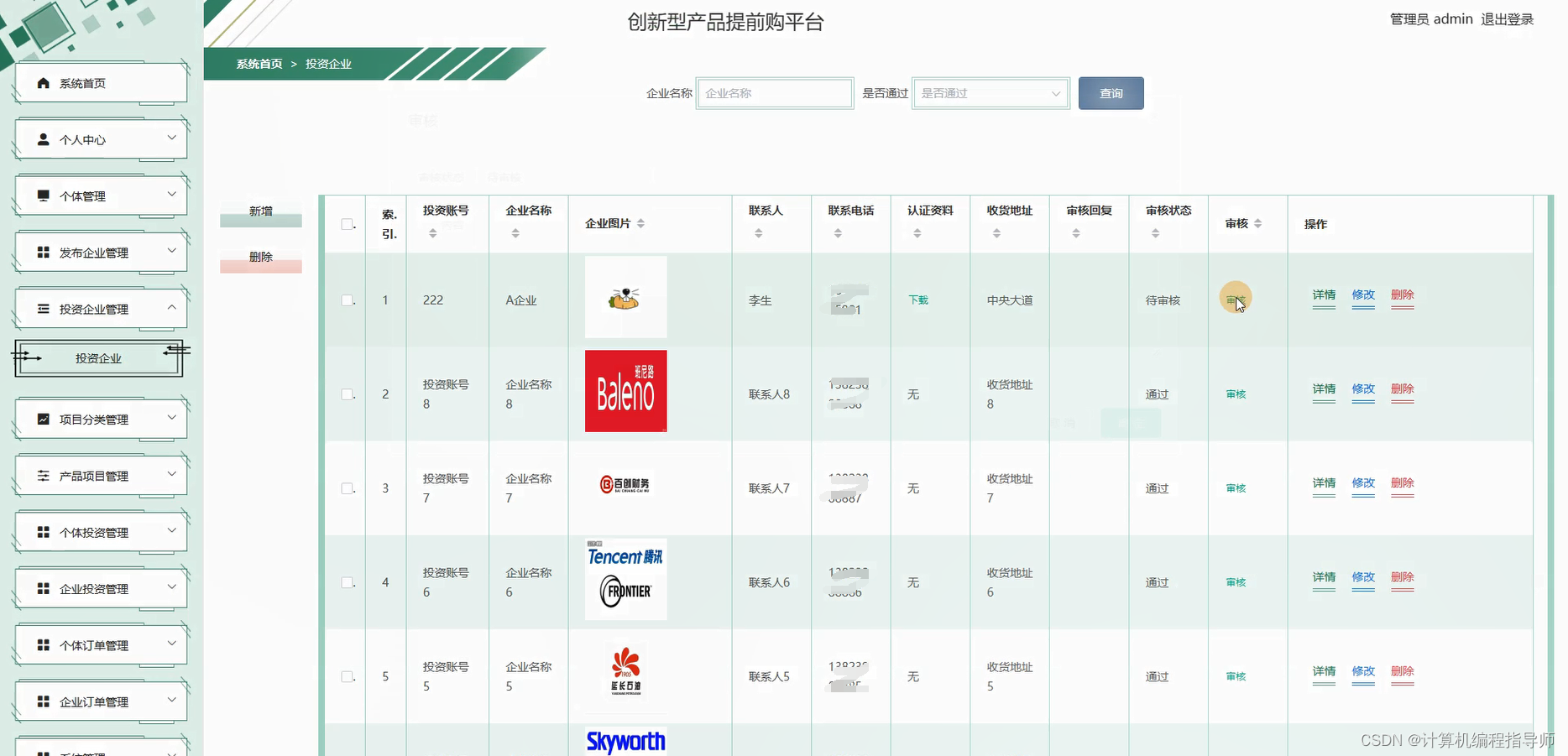Sort by 联系电话 column arrows
The image size is (1568, 756).
(x=838, y=233)
